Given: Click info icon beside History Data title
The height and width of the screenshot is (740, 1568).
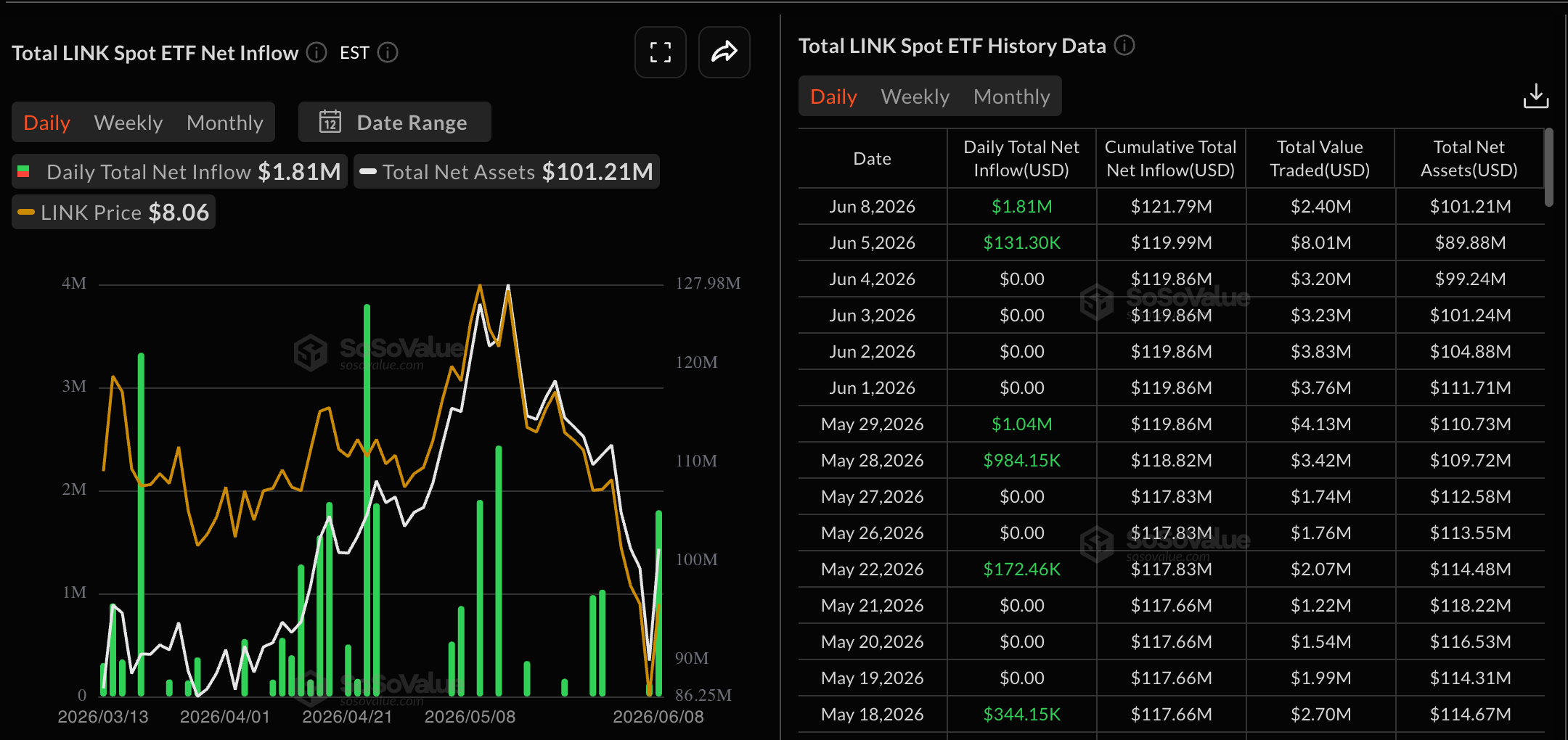Looking at the screenshot, I should pyautogui.click(x=1124, y=45).
